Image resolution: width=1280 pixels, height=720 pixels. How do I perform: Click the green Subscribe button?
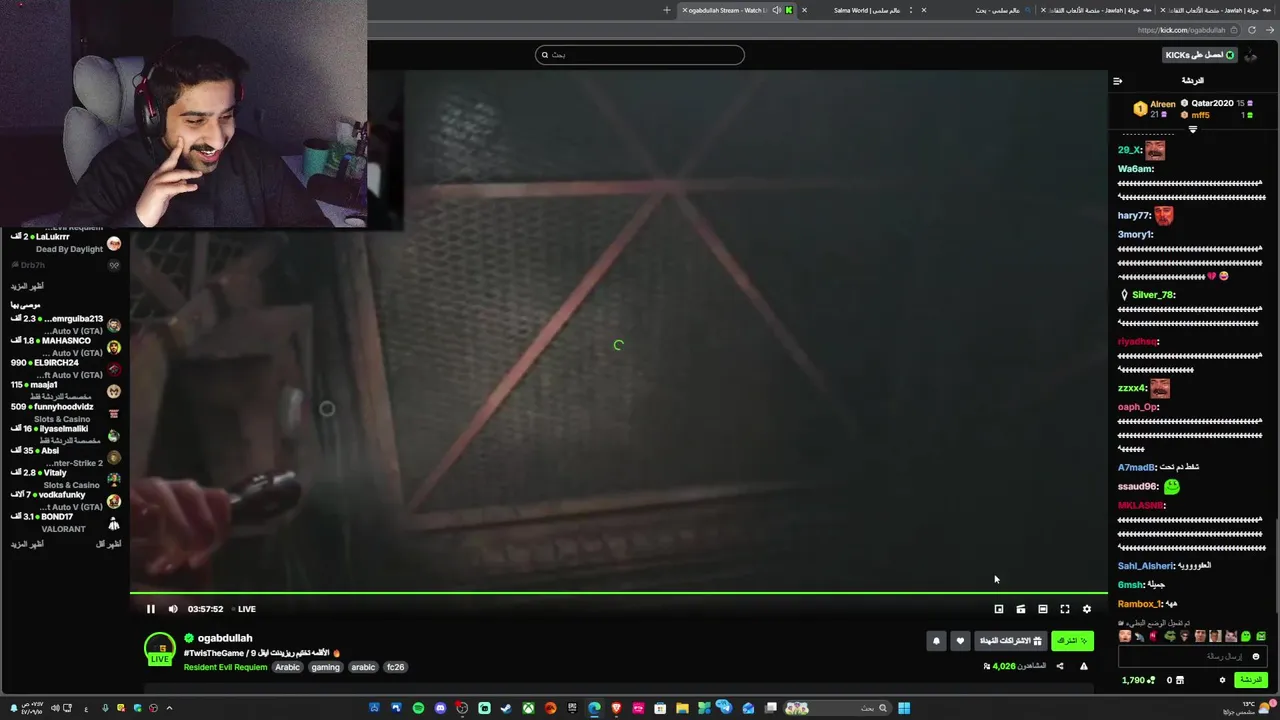coord(1072,641)
